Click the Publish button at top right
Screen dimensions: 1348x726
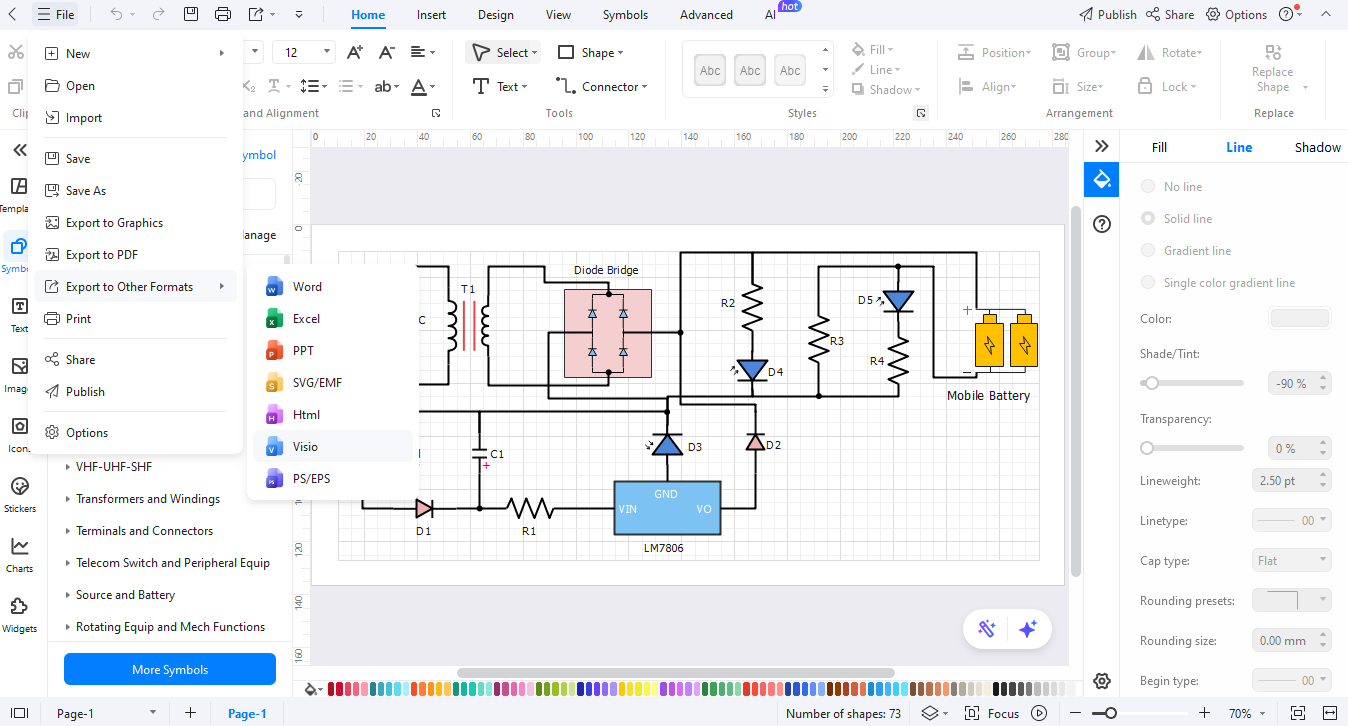click(x=1108, y=14)
